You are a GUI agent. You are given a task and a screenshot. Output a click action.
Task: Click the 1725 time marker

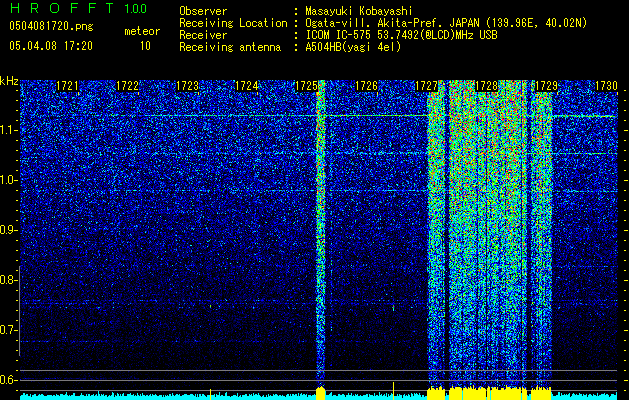(306, 86)
